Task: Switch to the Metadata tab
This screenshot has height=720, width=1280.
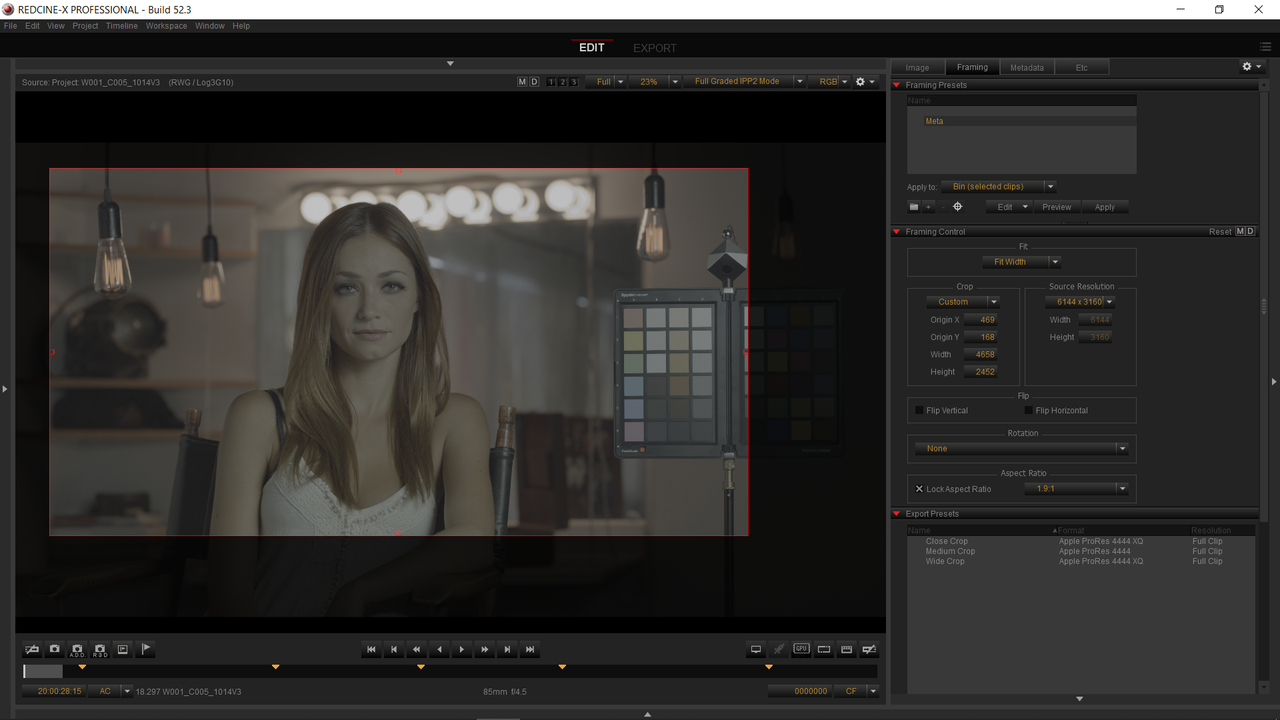Action: tap(1027, 67)
